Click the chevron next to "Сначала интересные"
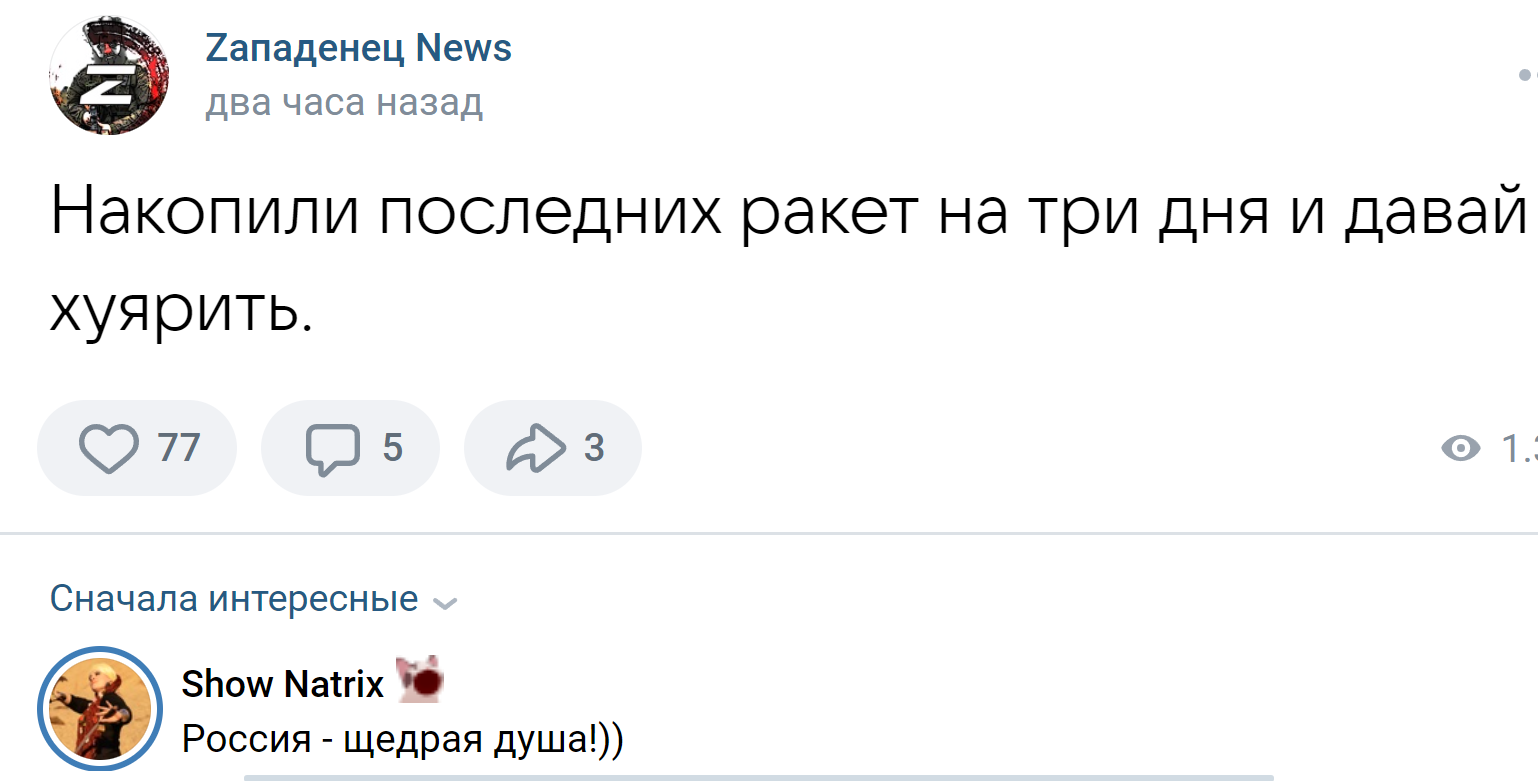Screen dimensions: 1538x781 pos(445,603)
